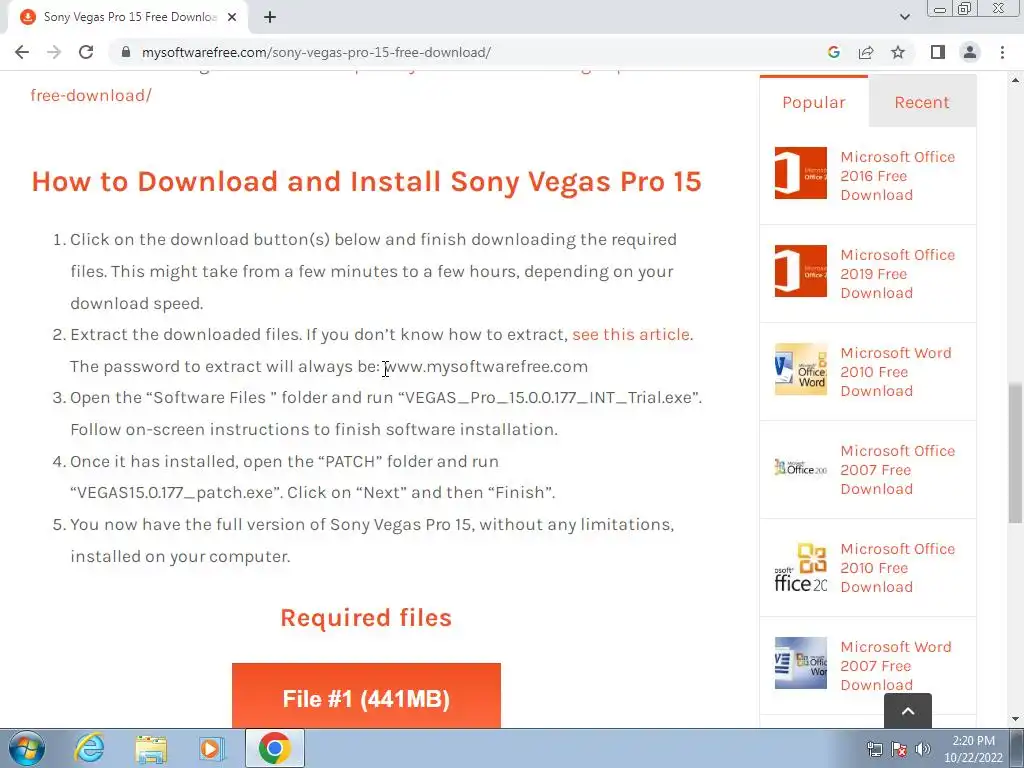Click the 'Required files' heading
Screen dimensions: 1024x768
tap(366, 618)
